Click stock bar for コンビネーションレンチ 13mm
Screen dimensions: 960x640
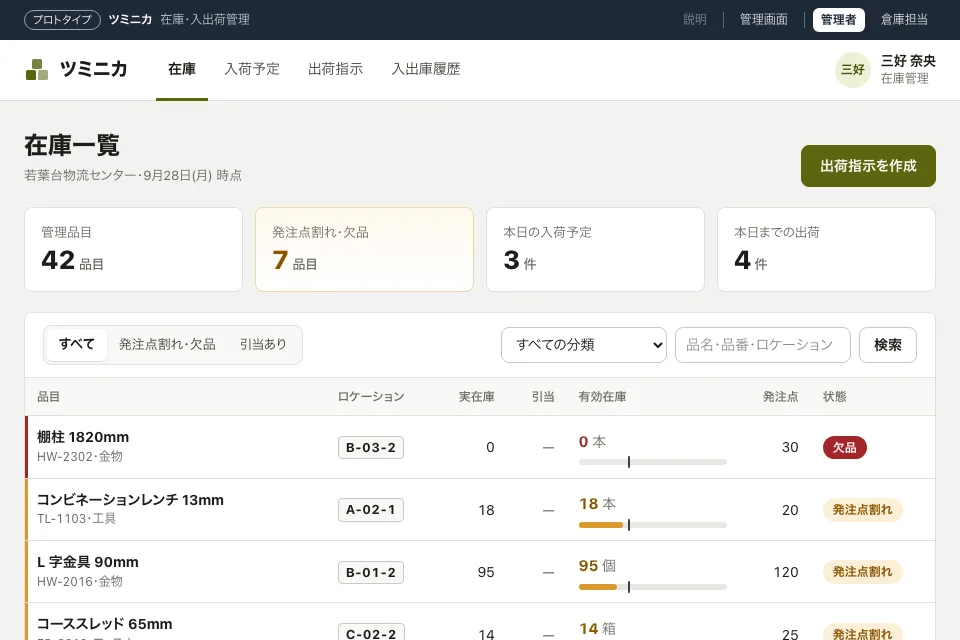(653, 525)
